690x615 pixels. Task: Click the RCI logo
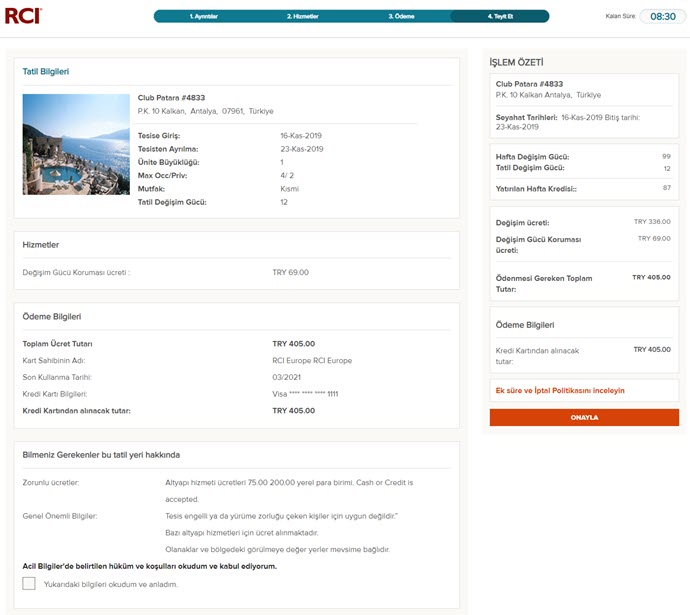click(x=23, y=16)
